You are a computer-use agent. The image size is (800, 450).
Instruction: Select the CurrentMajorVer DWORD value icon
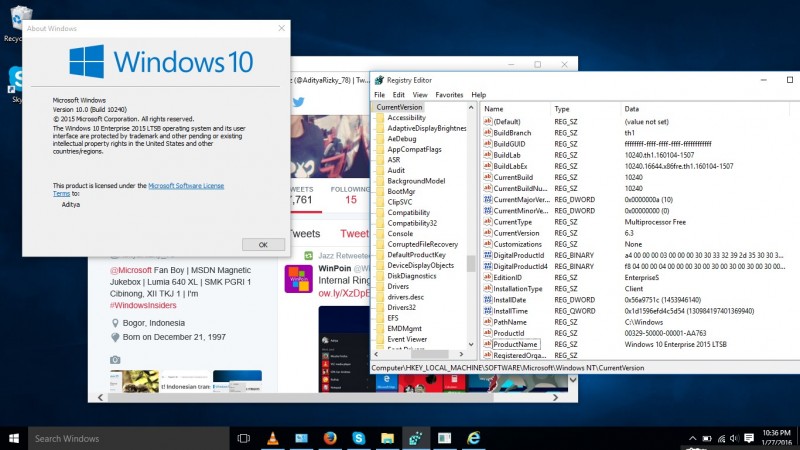[488, 199]
